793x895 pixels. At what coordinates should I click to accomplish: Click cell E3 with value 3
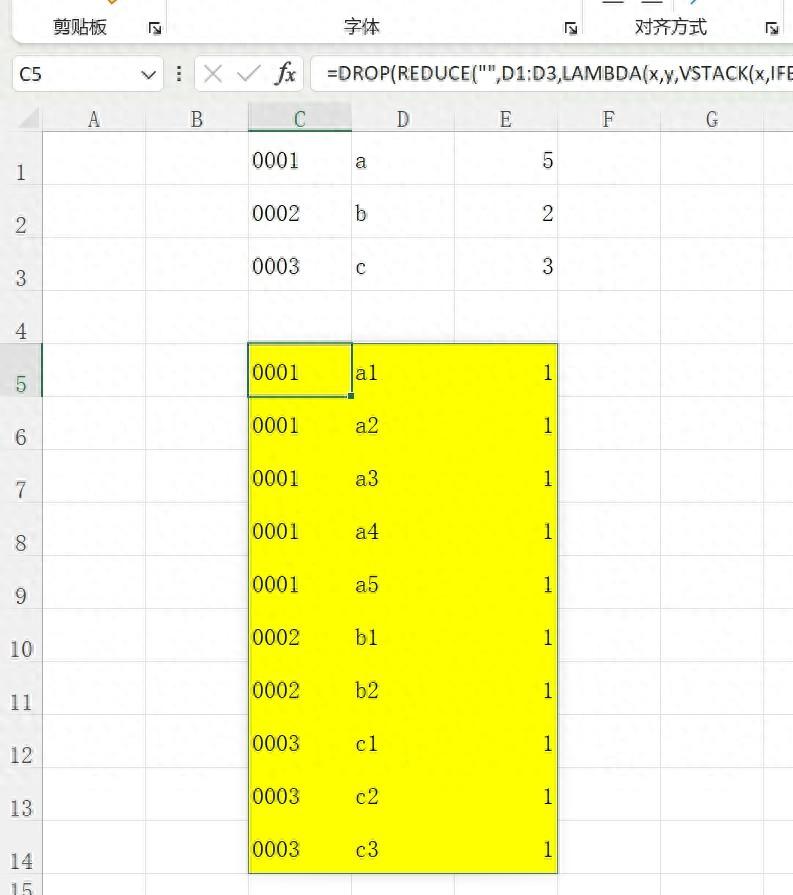(x=506, y=264)
